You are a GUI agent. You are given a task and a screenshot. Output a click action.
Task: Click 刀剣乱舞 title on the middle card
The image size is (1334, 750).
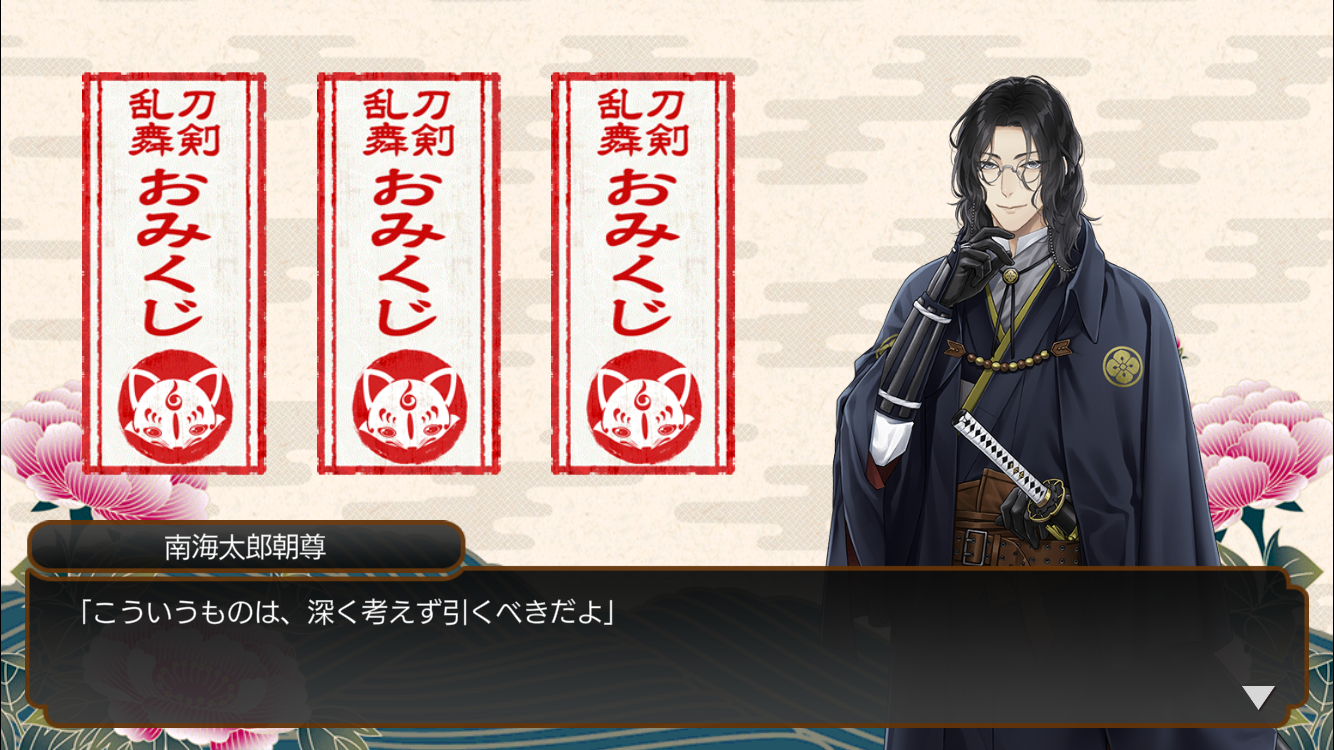409,121
